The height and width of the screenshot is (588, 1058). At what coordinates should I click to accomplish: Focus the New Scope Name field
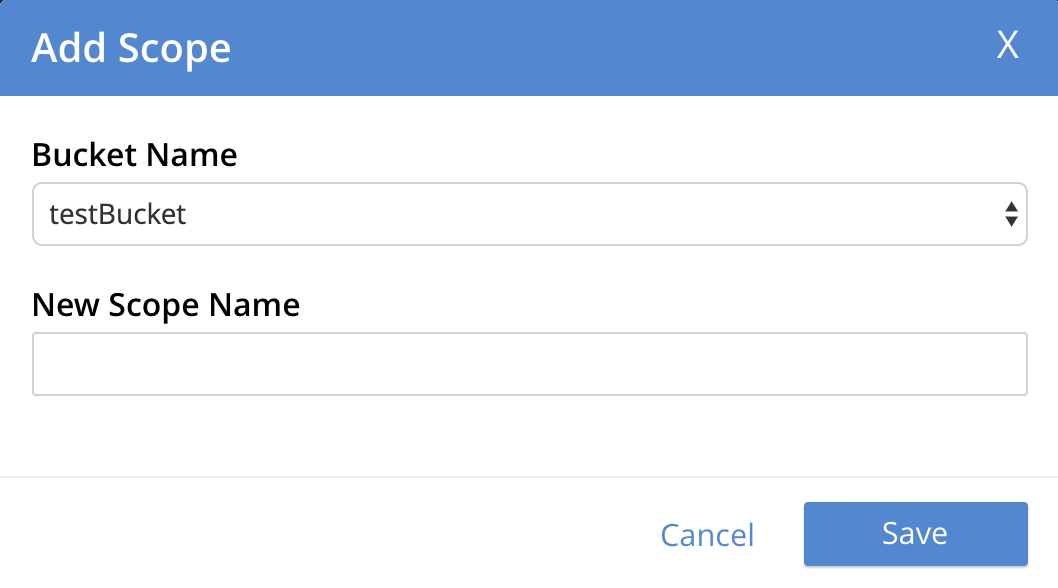[529, 364]
